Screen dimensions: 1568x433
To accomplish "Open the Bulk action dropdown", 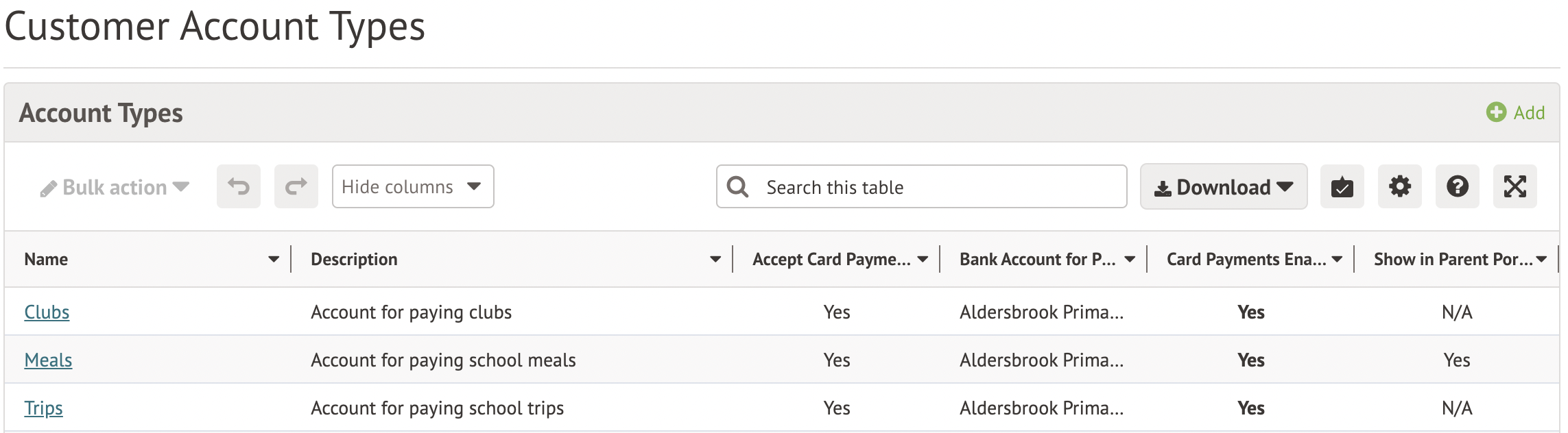I will (115, 187).
